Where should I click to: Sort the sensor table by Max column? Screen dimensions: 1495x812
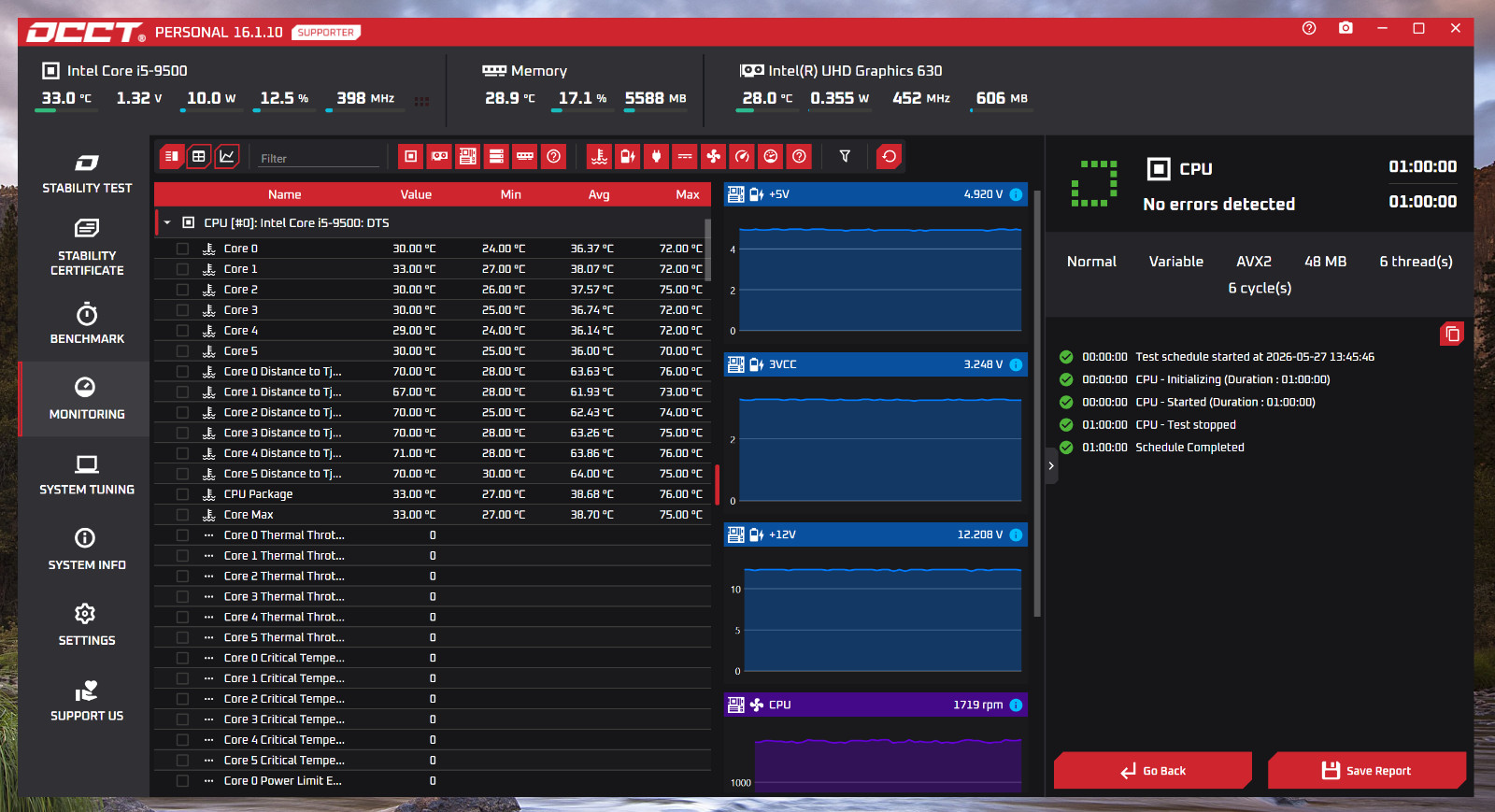point(688,194)
